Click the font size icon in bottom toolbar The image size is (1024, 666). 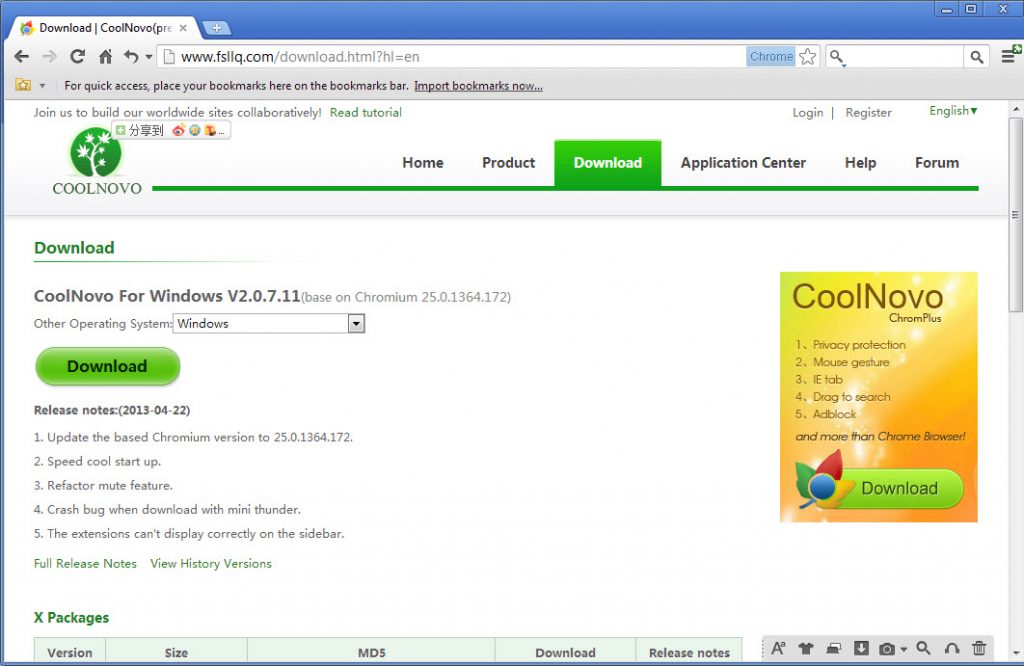[x=778, y=648]
